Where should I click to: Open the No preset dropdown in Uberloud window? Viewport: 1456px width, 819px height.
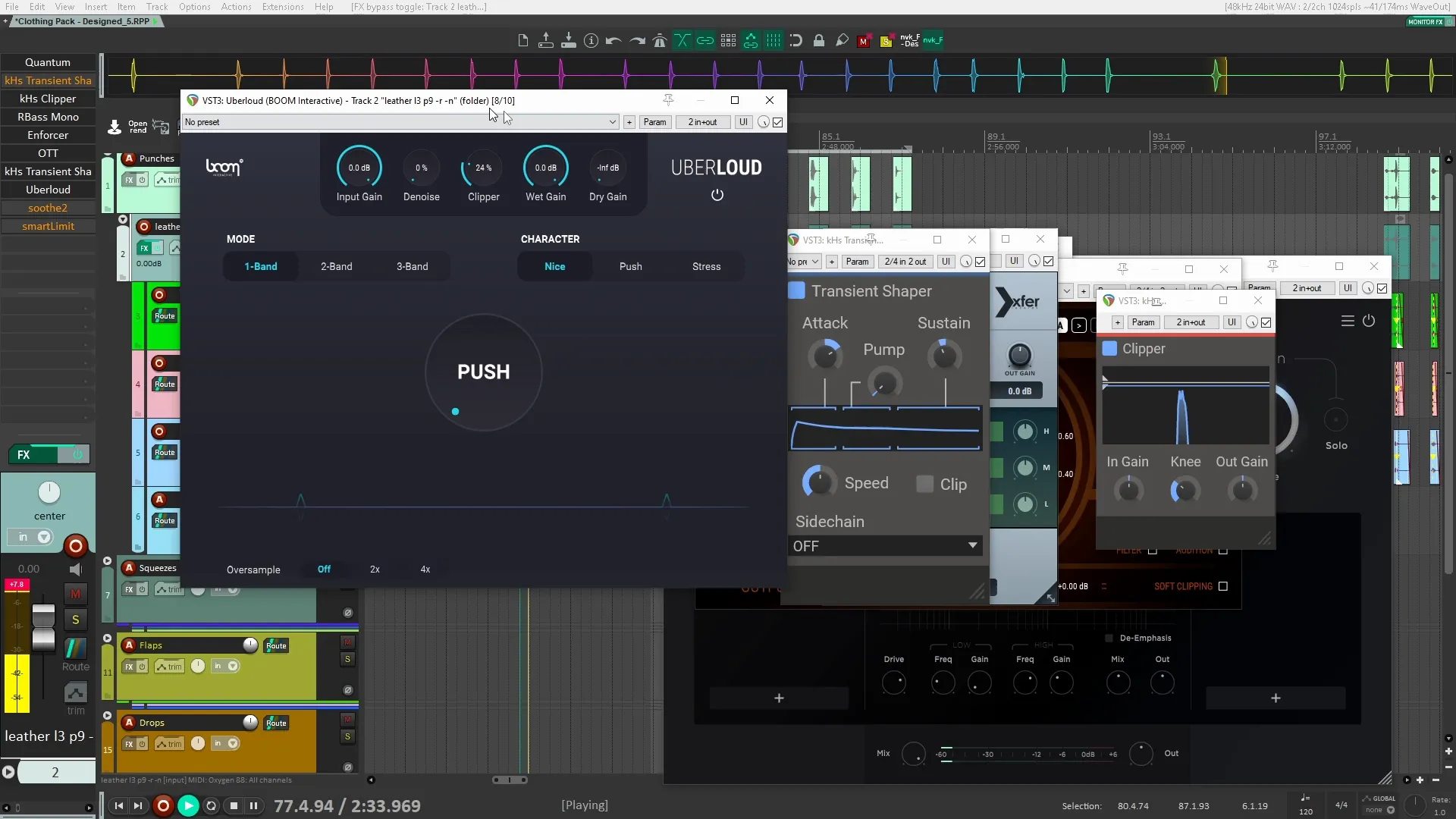point(400,122)
